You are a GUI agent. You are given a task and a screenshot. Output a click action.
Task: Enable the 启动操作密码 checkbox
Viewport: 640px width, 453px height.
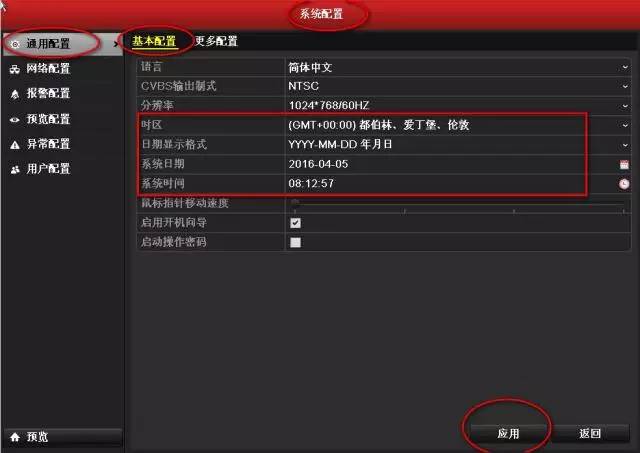pos(296,242)
